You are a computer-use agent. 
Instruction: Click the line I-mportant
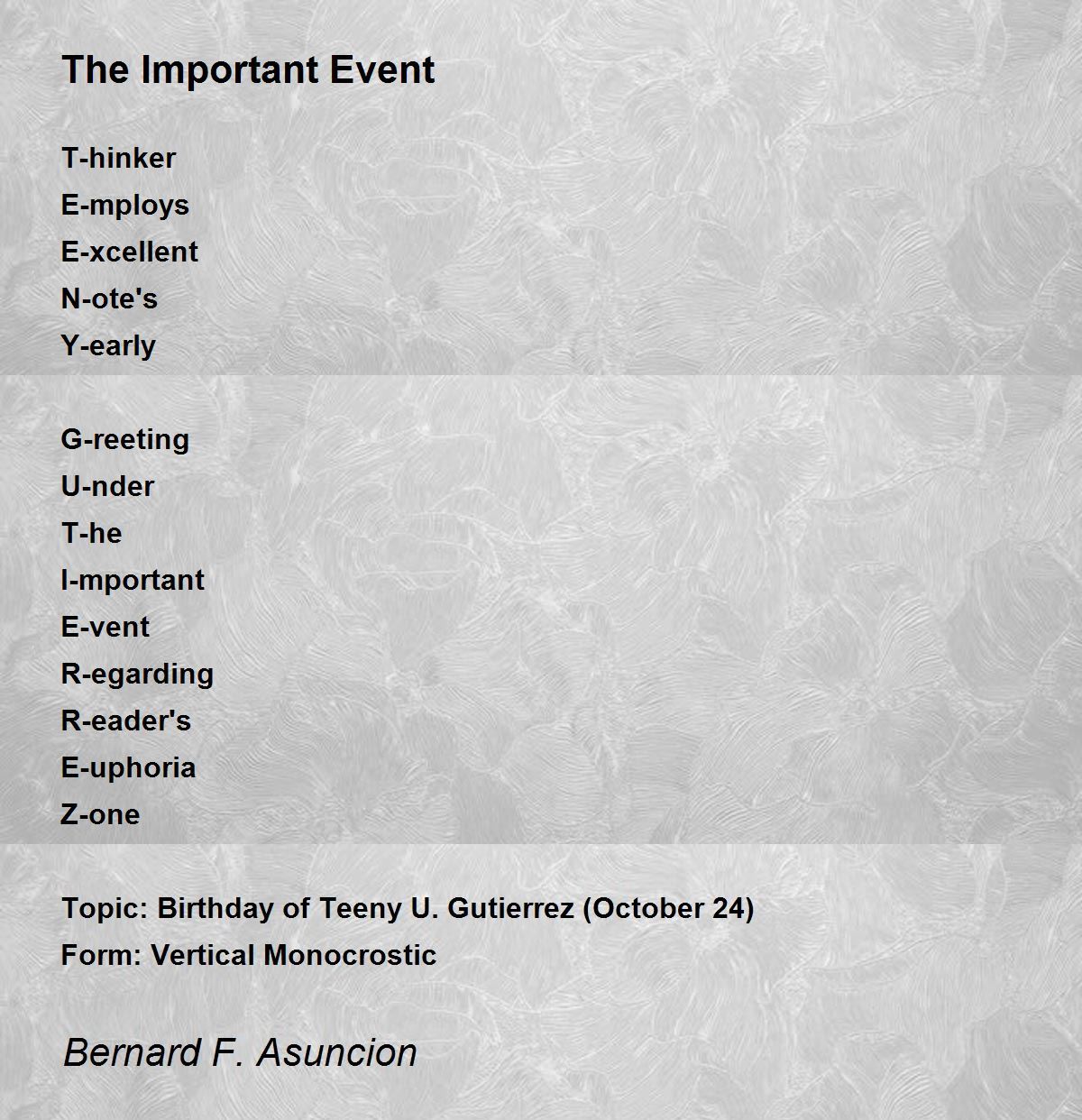pos(133,582)
